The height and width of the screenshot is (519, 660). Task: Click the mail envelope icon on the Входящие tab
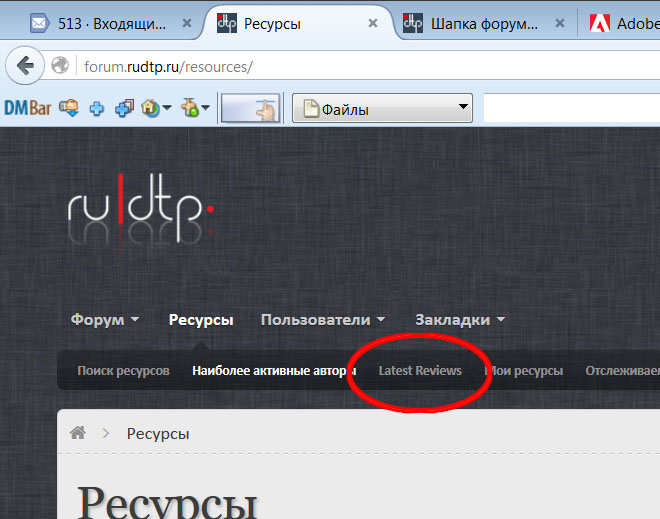[x=39, y=23]
